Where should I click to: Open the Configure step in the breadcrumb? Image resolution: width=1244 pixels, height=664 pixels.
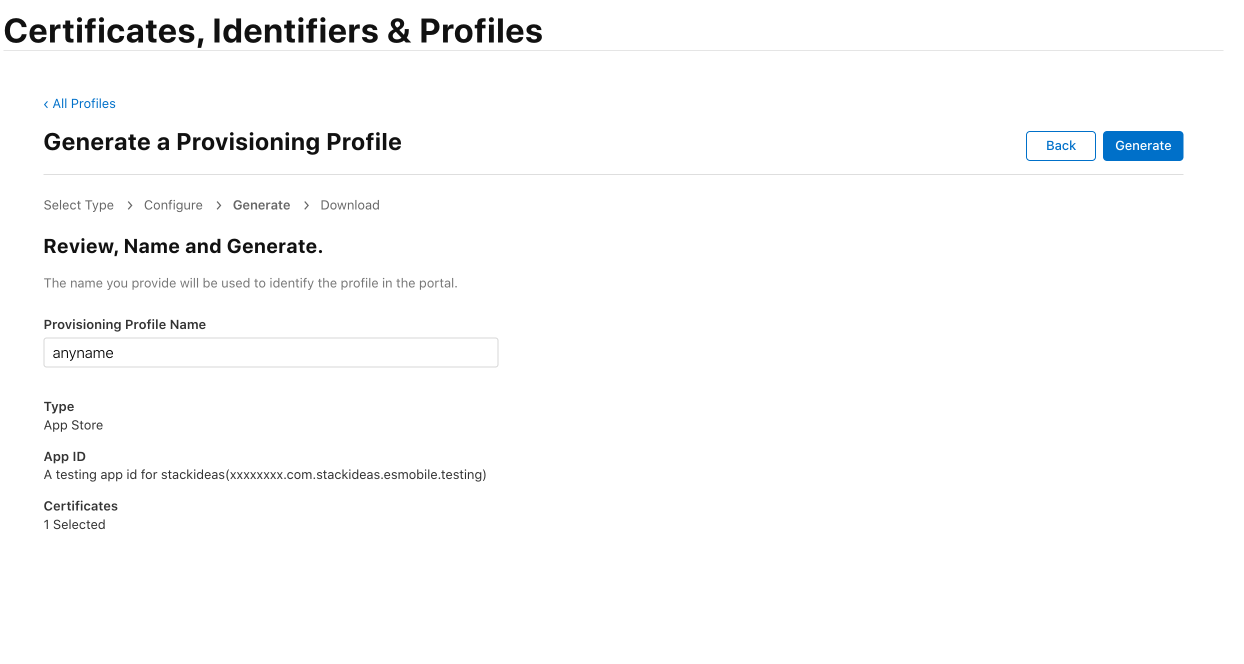point(172,205)
